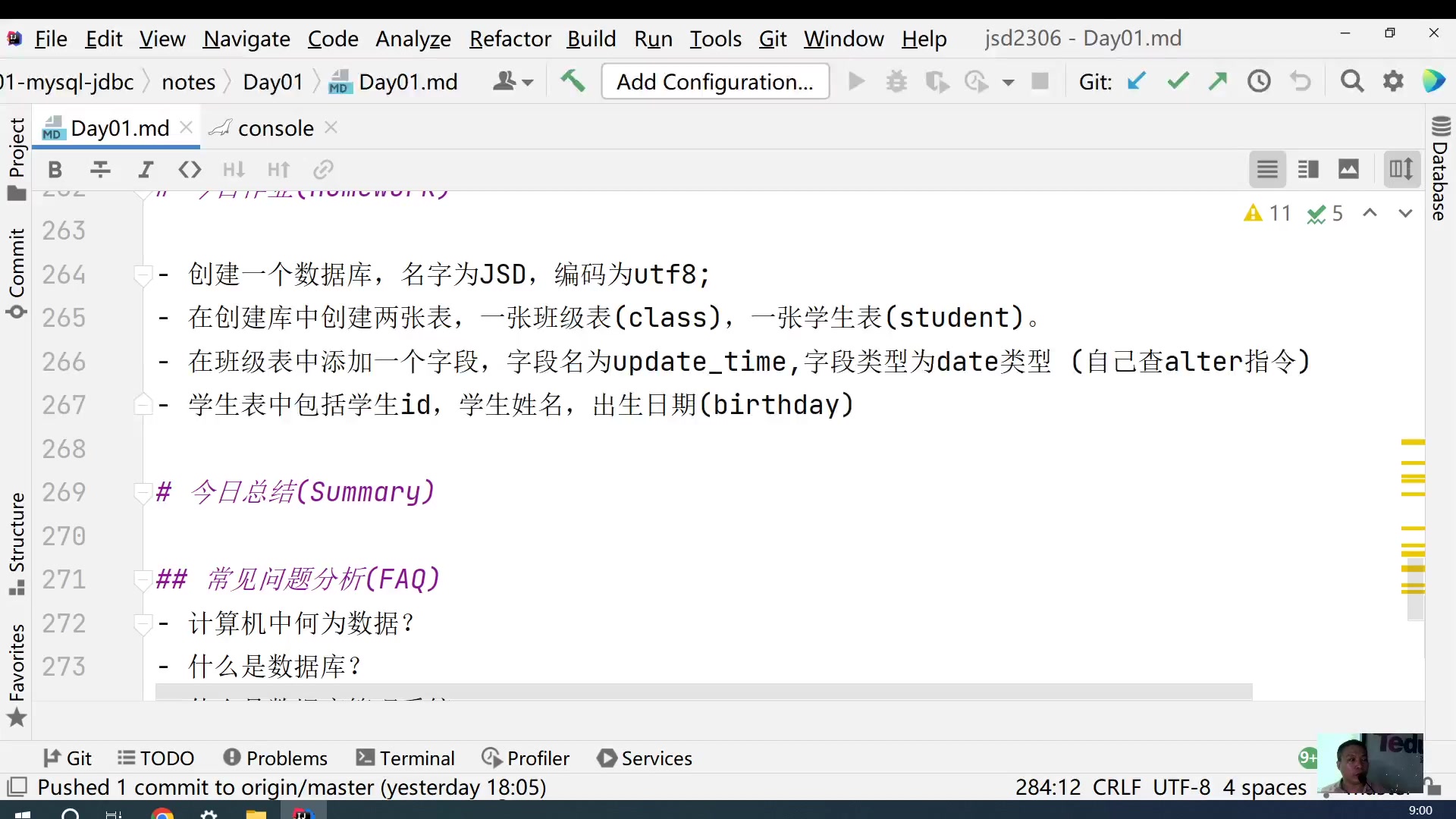Viewport: 1456px width, 819px height.
Task: Collapse the Summary heading fold marker
Action: coord(142,493)
